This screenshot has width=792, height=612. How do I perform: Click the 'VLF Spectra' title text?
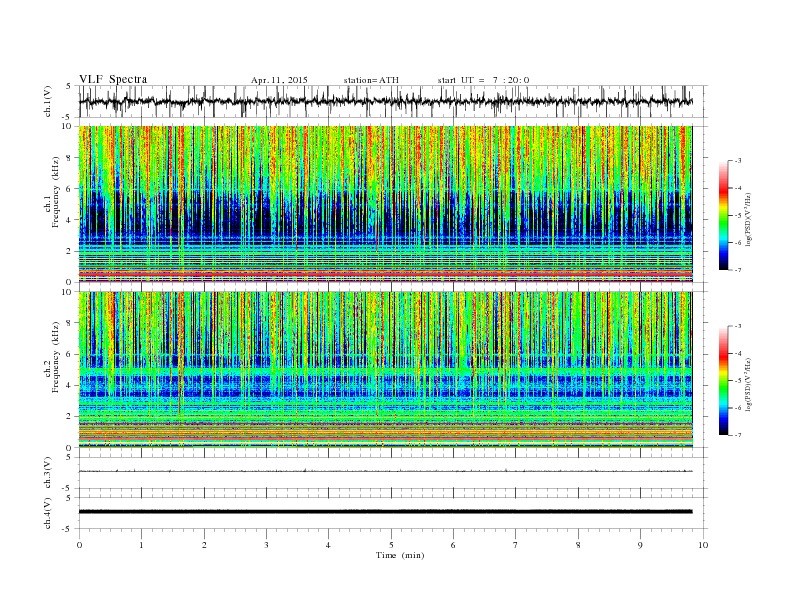[x=113, y=79]
